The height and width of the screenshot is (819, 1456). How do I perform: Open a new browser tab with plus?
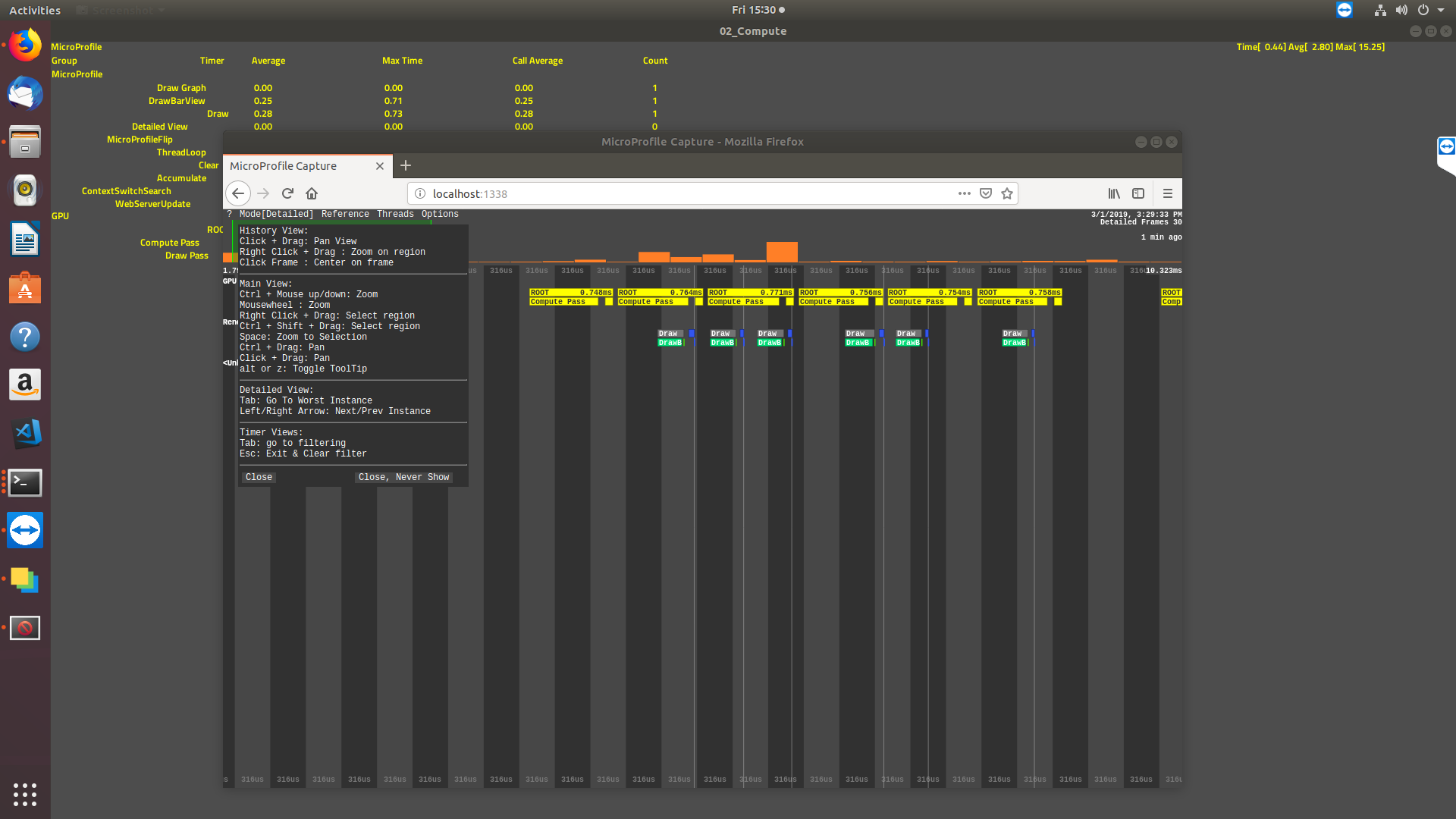tap(406, 166)
